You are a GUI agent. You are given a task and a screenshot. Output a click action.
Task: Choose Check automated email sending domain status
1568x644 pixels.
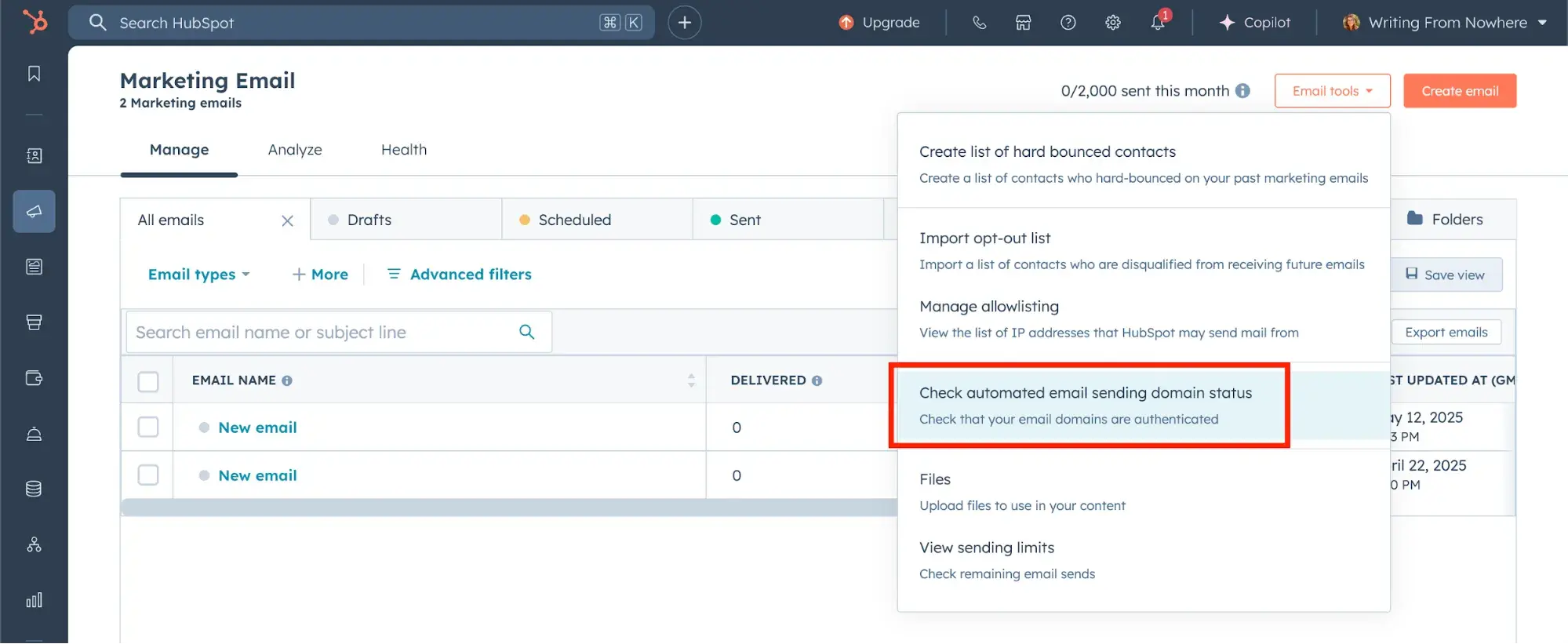(1144, 405)
